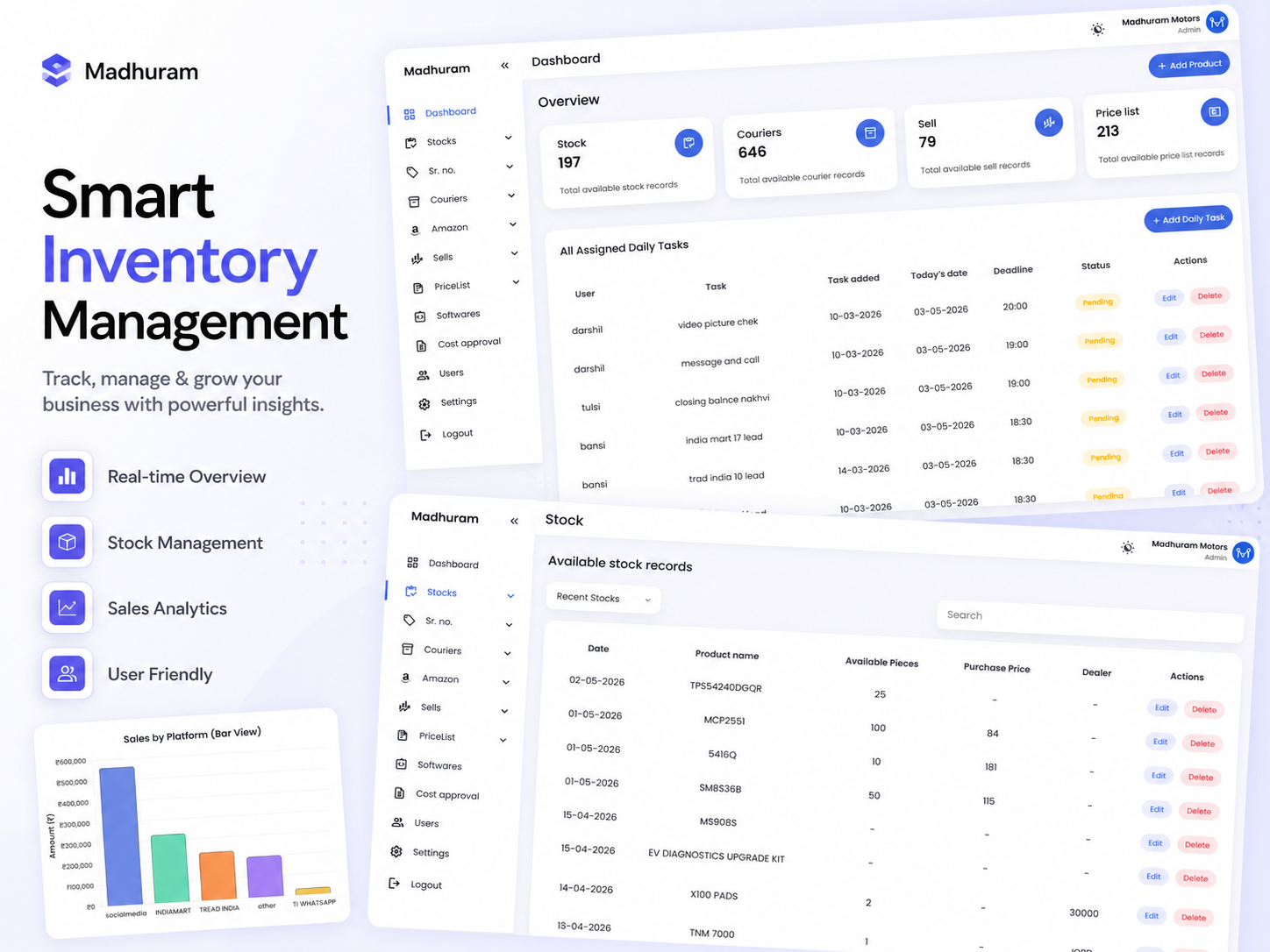Toggle the sun theme switch in the Stock window

(x=1128, y=548)
